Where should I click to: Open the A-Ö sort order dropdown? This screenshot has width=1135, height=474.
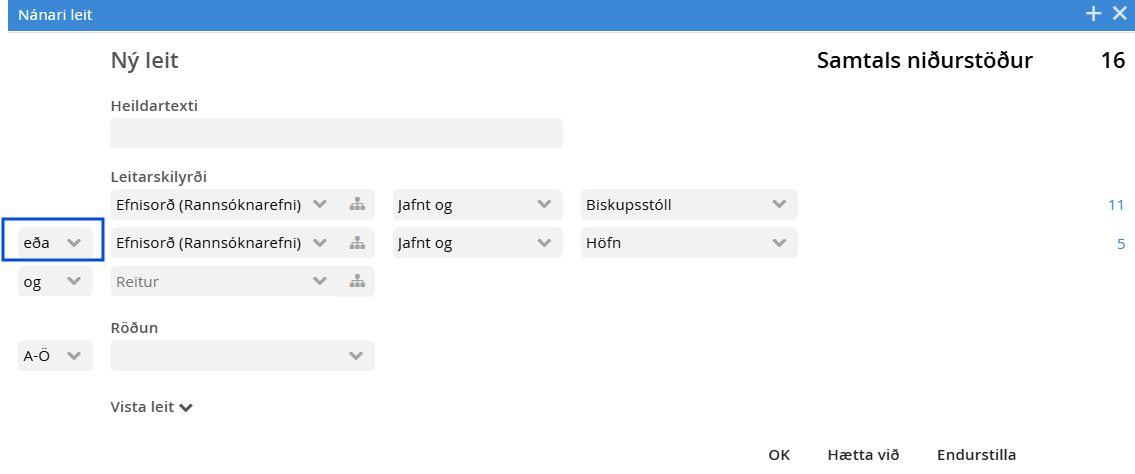[55, 355]
